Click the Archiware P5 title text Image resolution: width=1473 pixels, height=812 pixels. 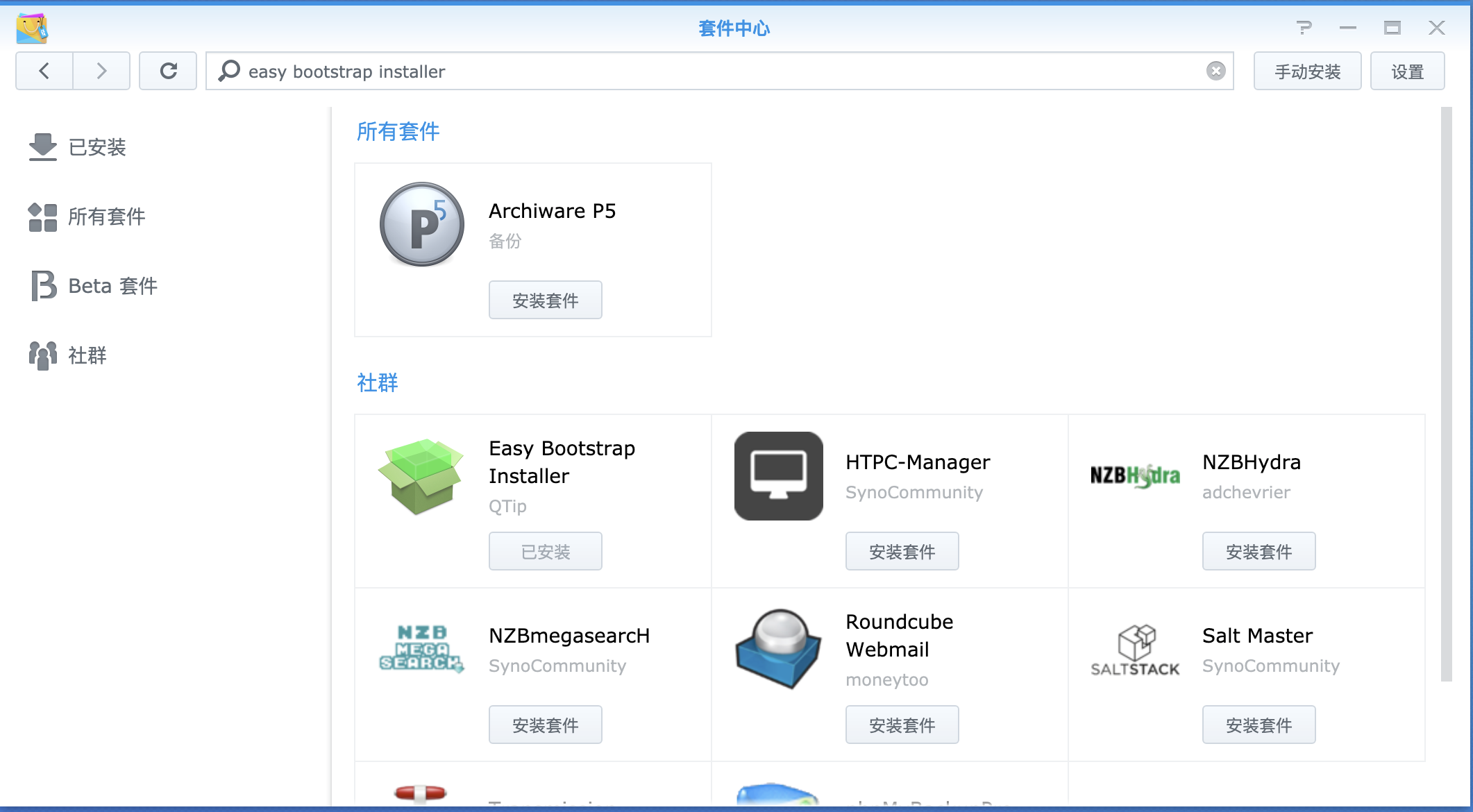pyautogui.click(x=553, y=211)
